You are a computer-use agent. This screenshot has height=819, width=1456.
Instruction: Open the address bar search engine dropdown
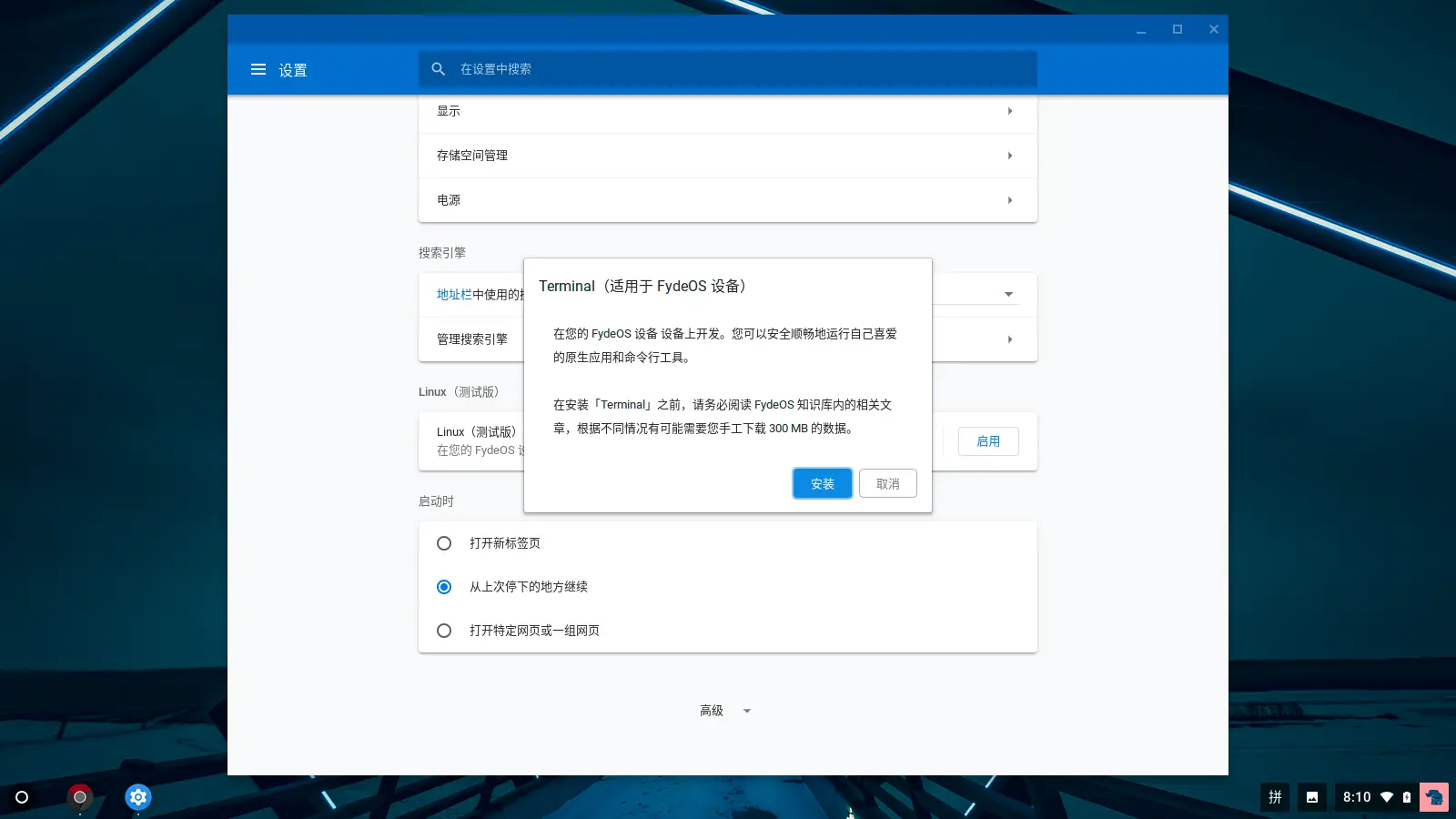point(1009,293)
